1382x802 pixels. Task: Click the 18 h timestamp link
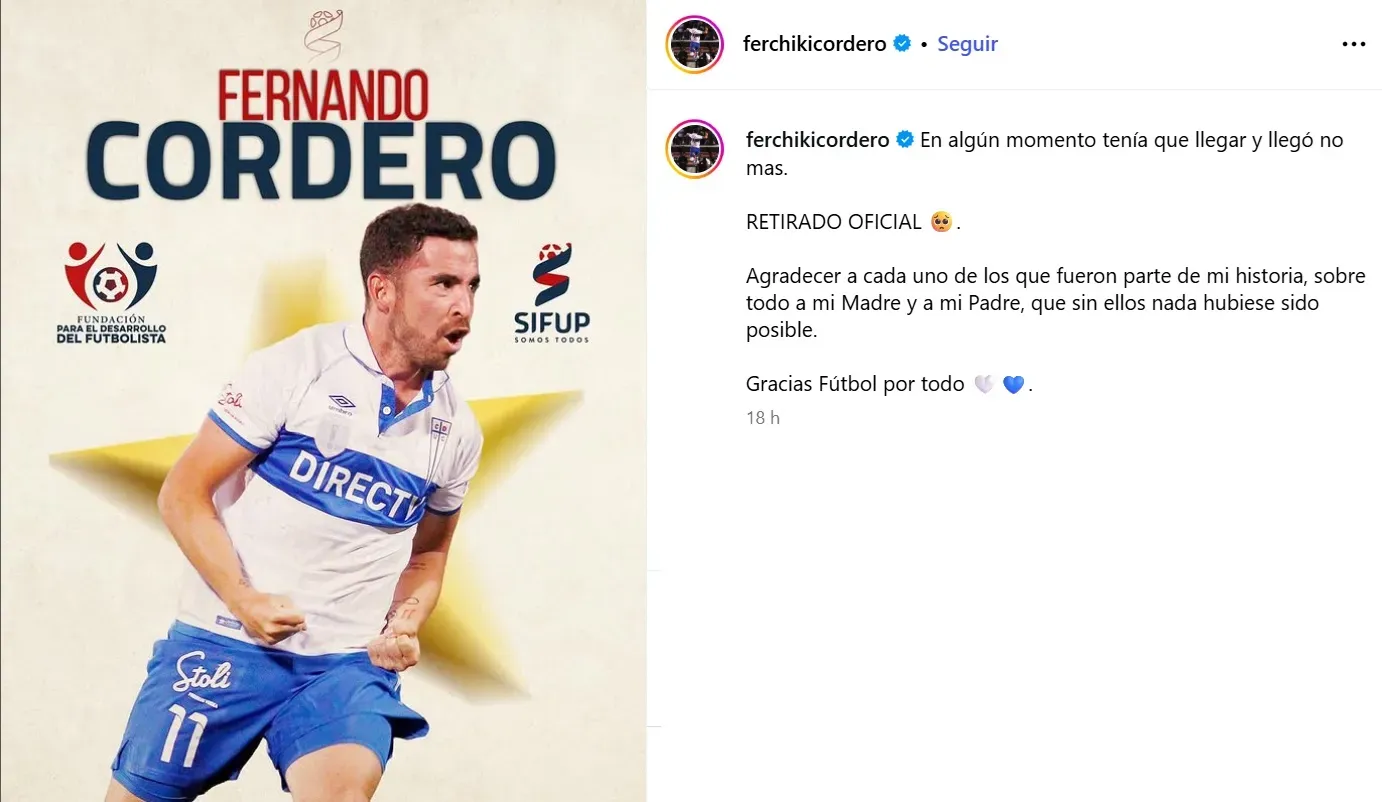[763, 418]
